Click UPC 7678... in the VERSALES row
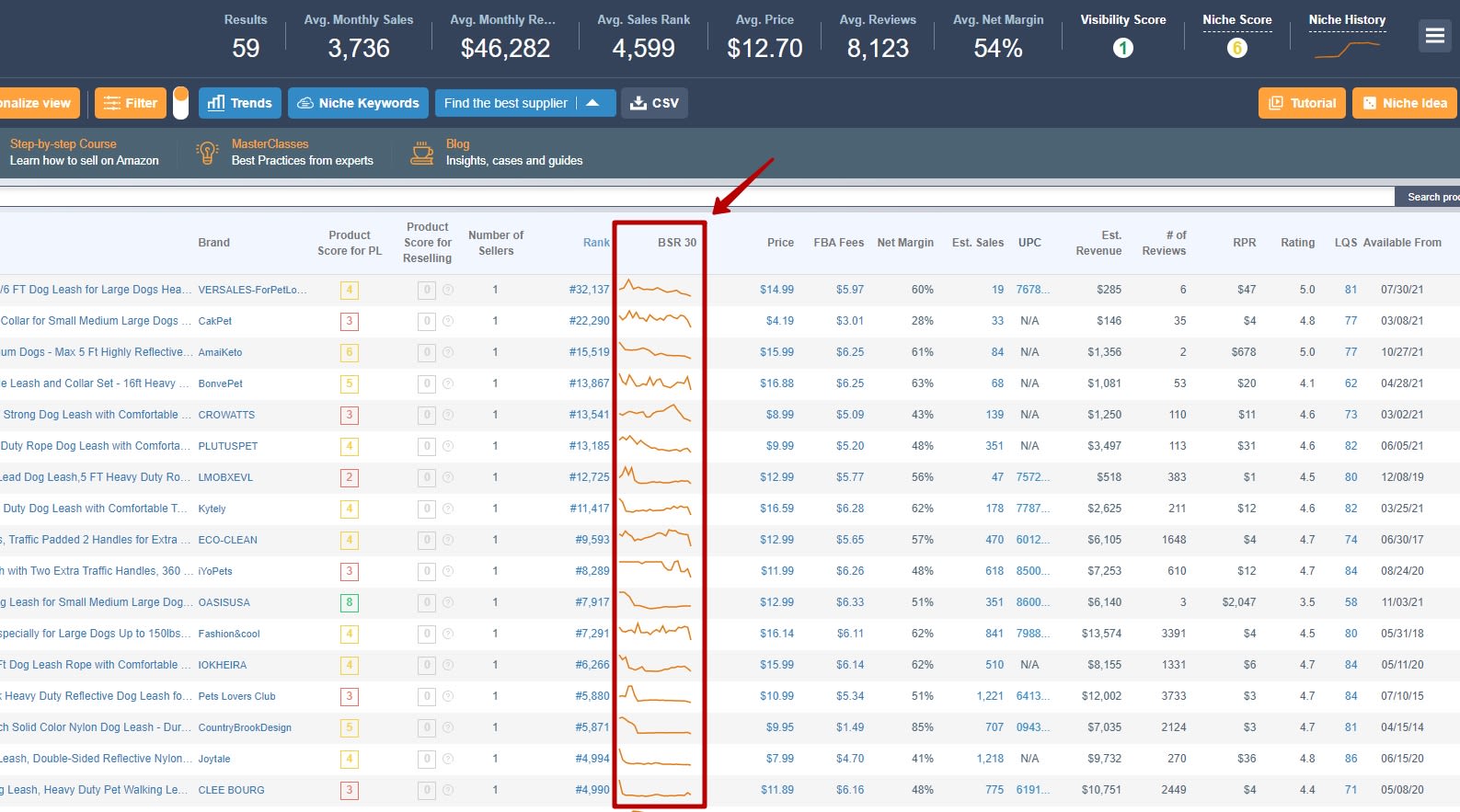 1032,290
